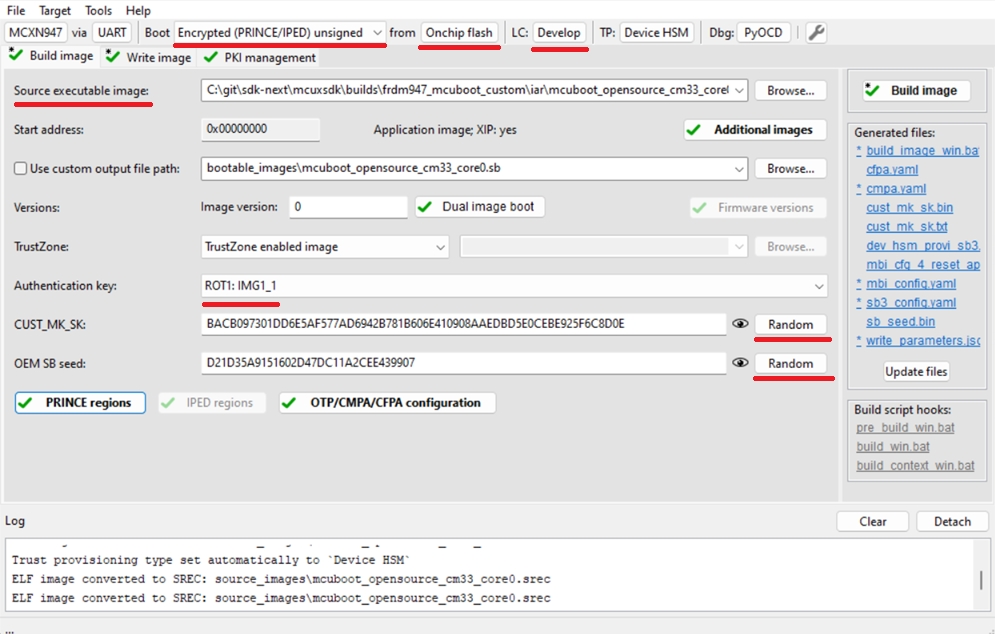Image resolution: width=995 pixels, height=634 pixels.
Task: Open the PRINCE regions configuration
Action: pyautogui.click(x=80, y=403)
